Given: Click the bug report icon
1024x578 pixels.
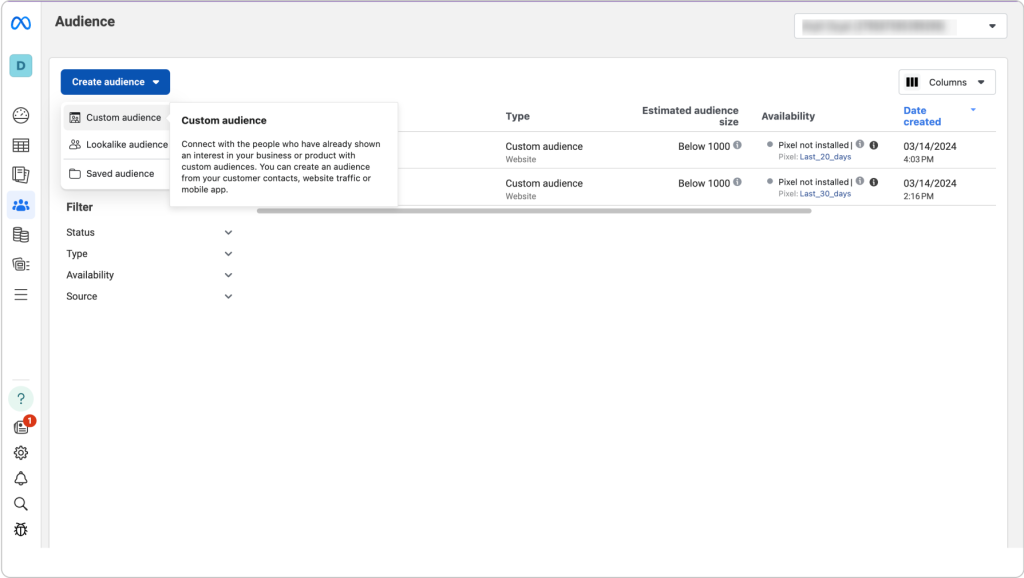Looking at the screenshot, I should point(21,529).
